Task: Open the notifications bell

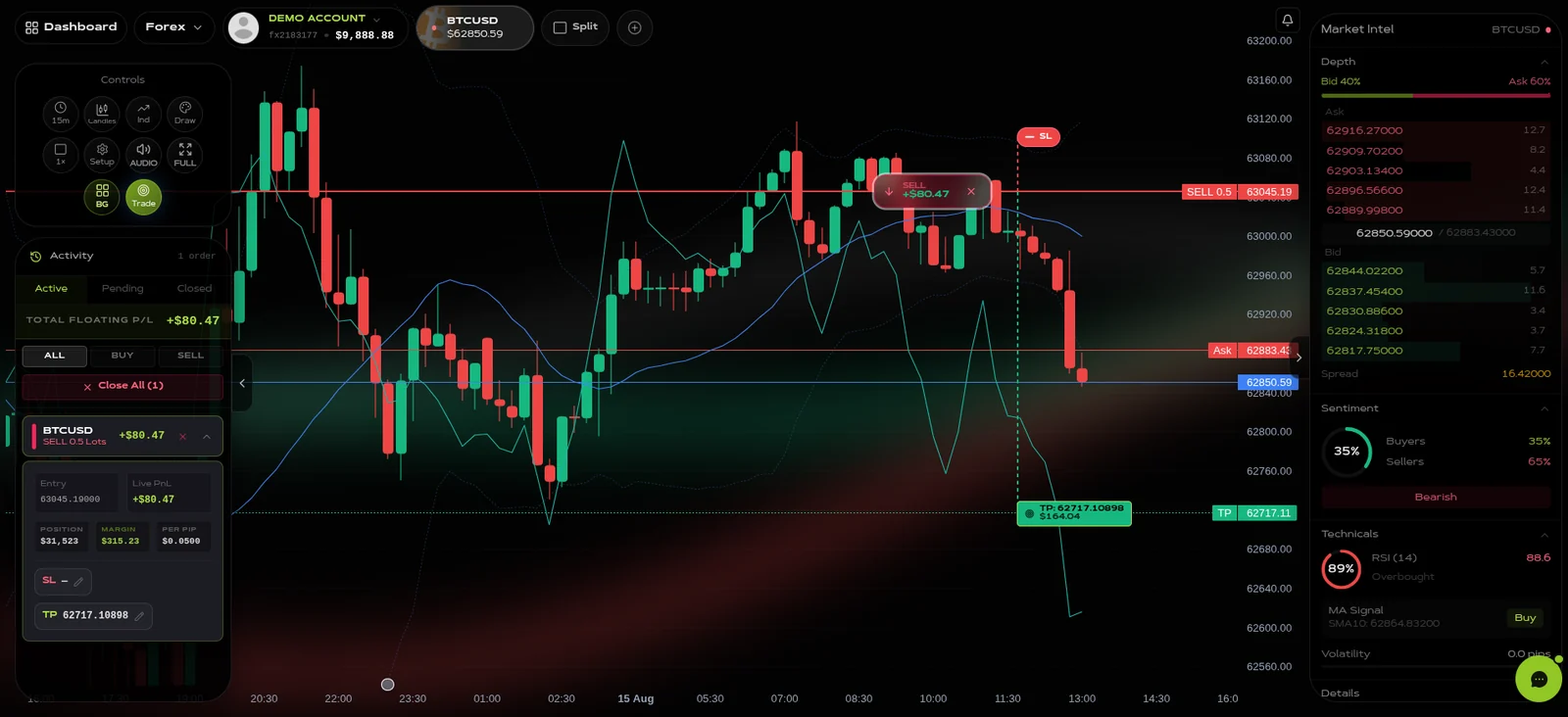Action: click(x=1288, y=20)
